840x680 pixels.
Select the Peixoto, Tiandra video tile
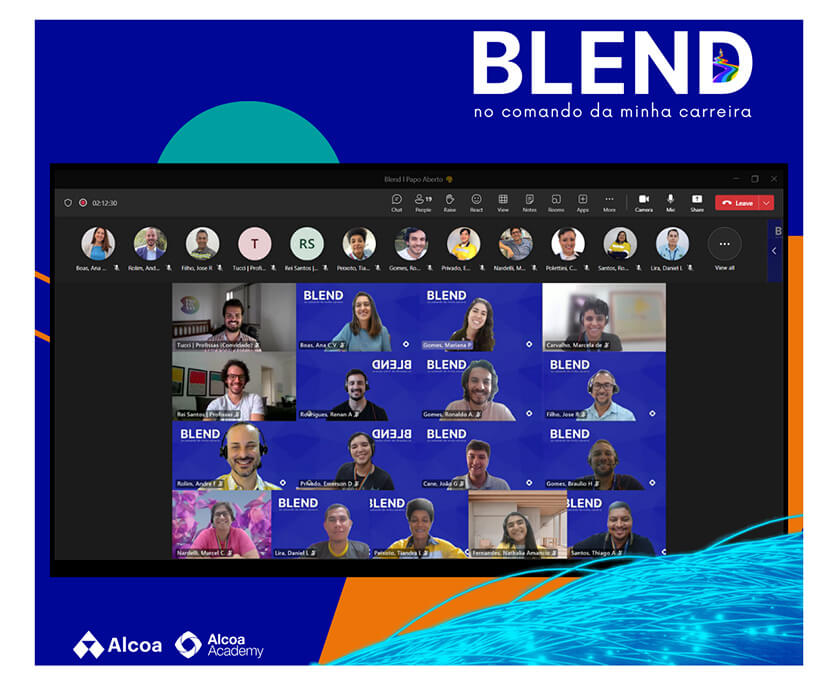(419, 525)
